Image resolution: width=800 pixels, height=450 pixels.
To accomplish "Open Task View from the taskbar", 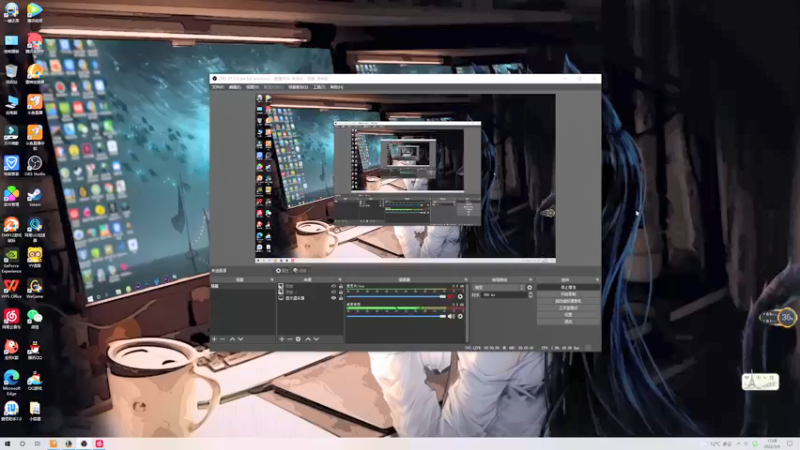I will click(x=37, y=444).
